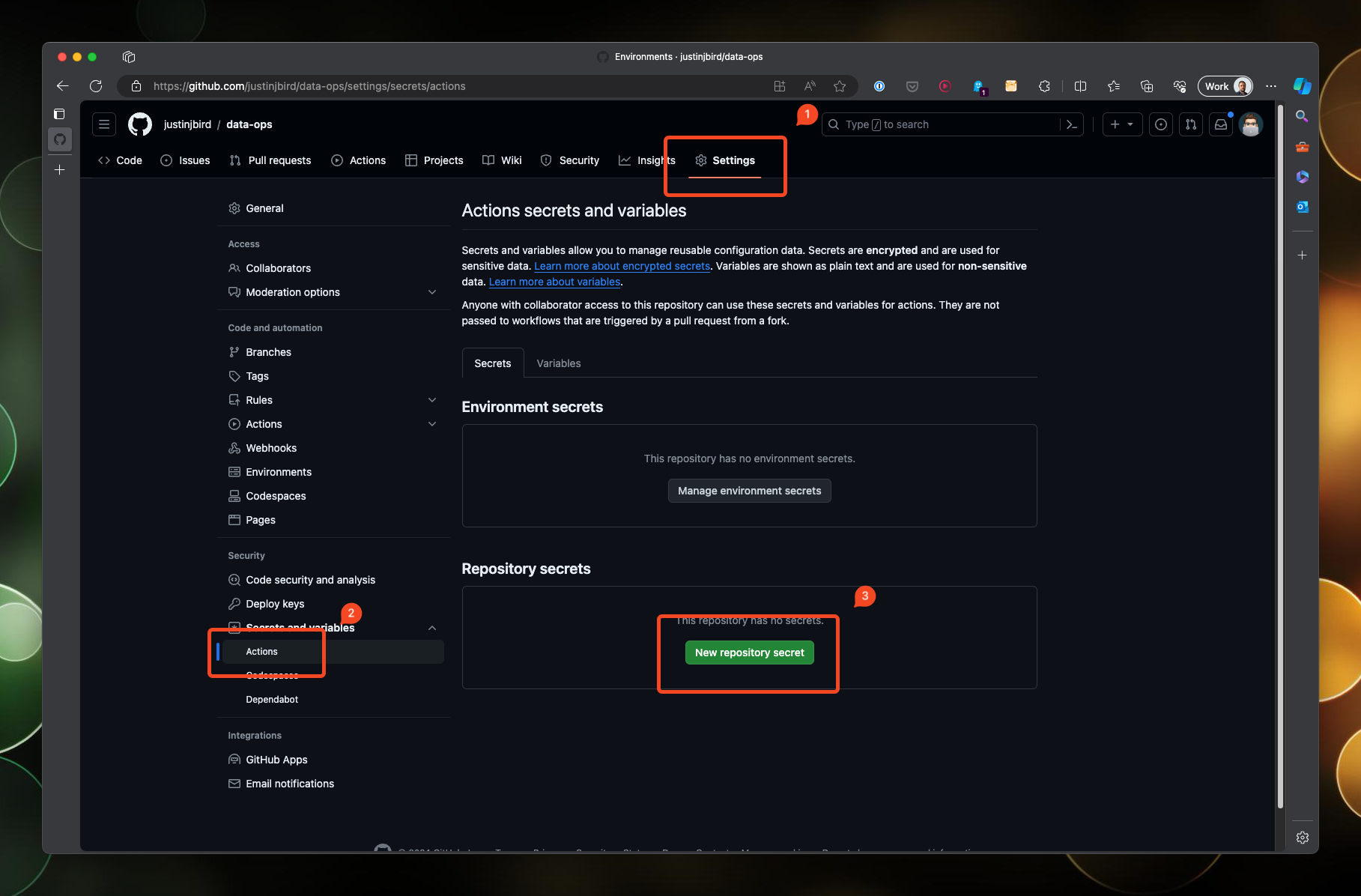This screenshot has width=1361, height=896.
Task: Toggle the navigation sidebar hamburger icon
Action: click(103, 124)
